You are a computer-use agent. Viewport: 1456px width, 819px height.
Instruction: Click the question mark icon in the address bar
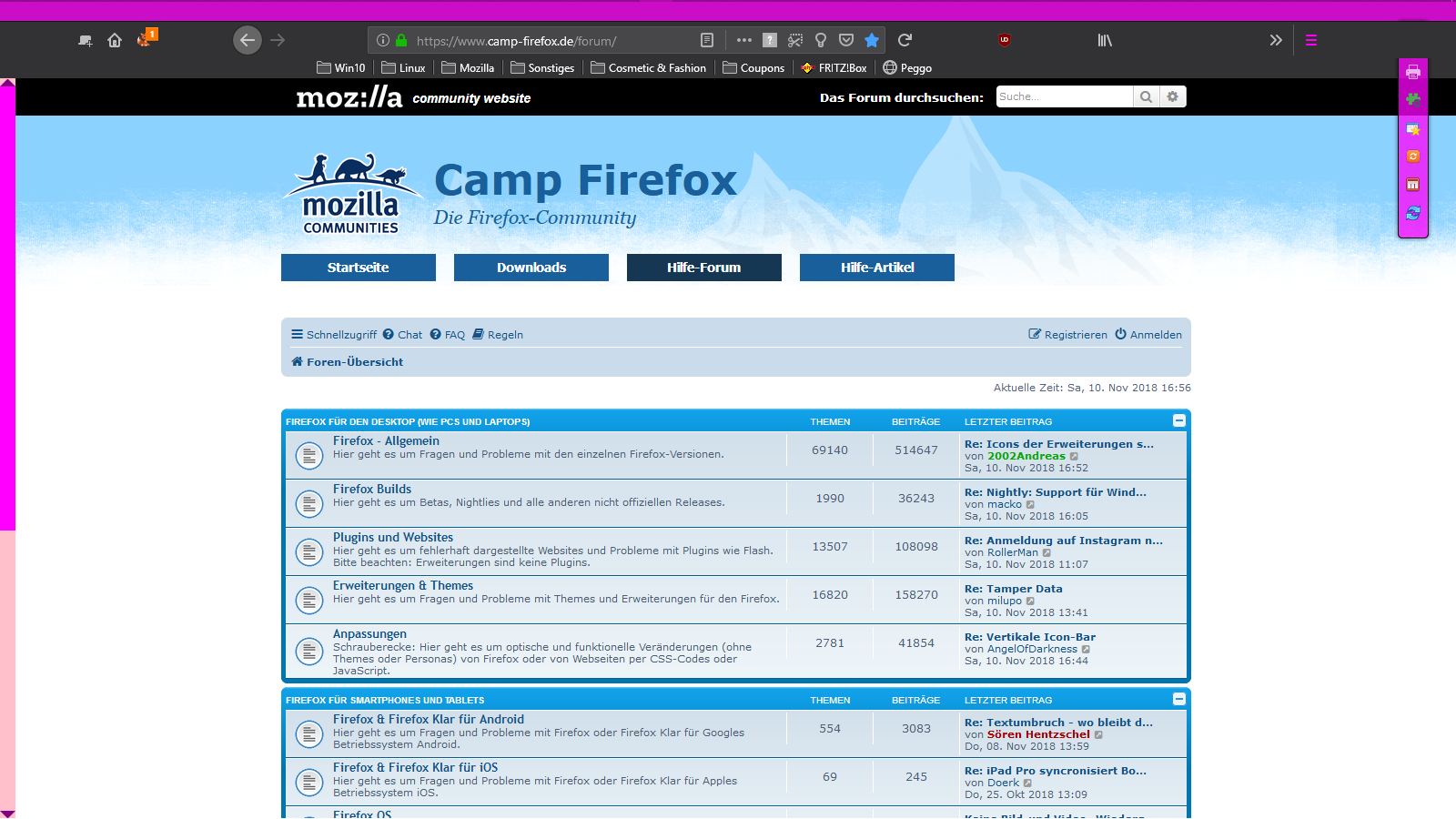coord(770,40)
